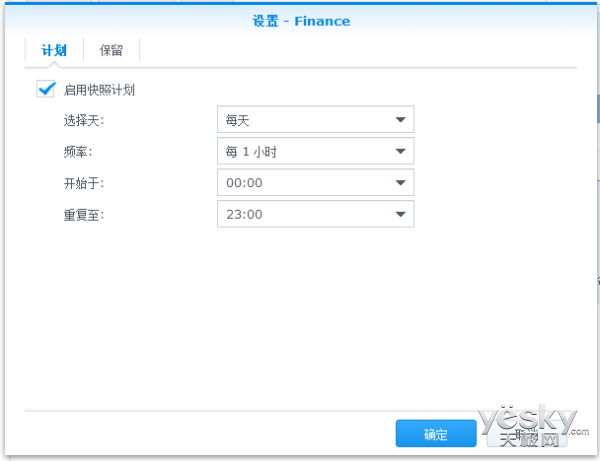Image resolution: width=600 pixels, height=461 pixels.
Task: Click the arrow icon of 重复至 dropdown
Action: [400, 213]
